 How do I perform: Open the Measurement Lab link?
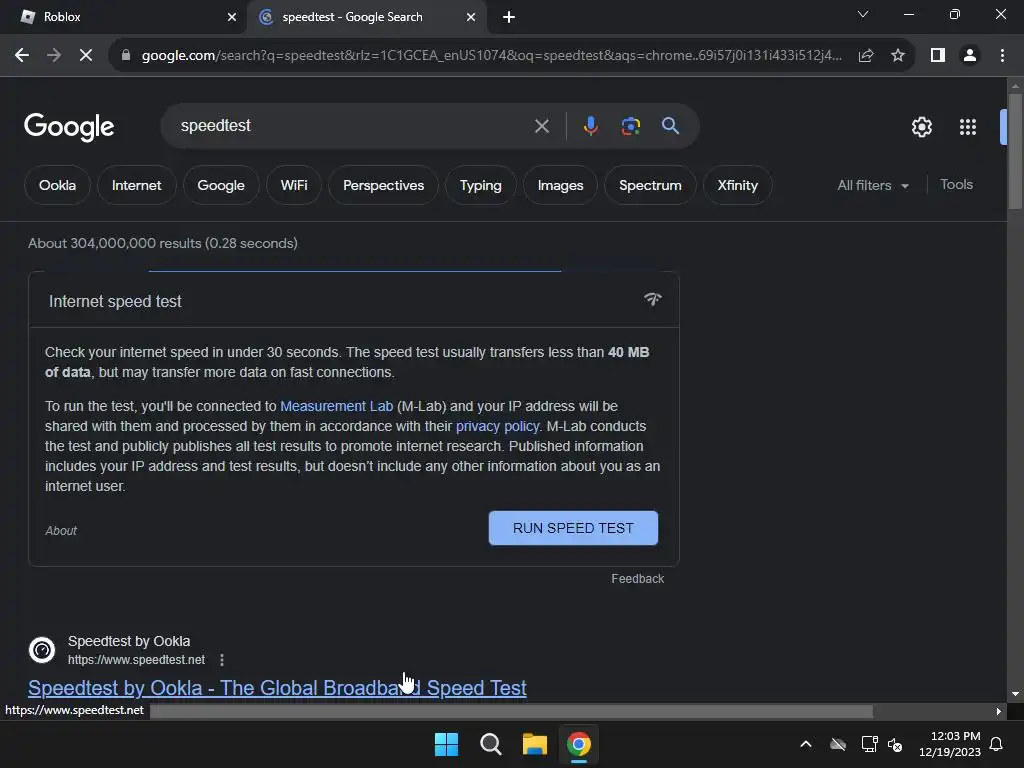336,406
